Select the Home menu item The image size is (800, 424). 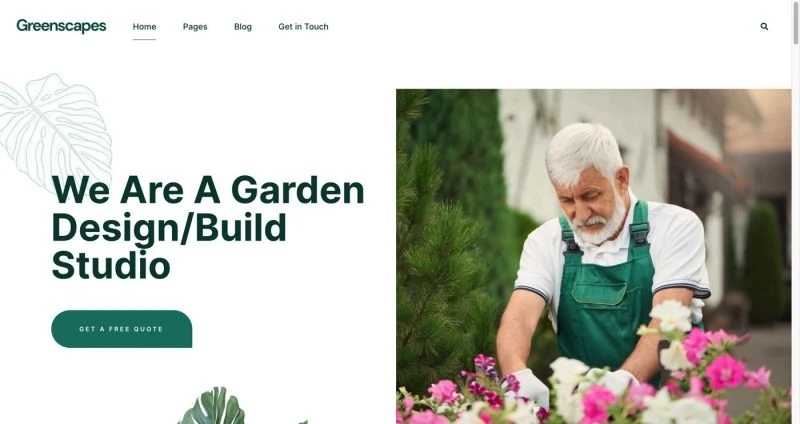click(x=144, y=27)
